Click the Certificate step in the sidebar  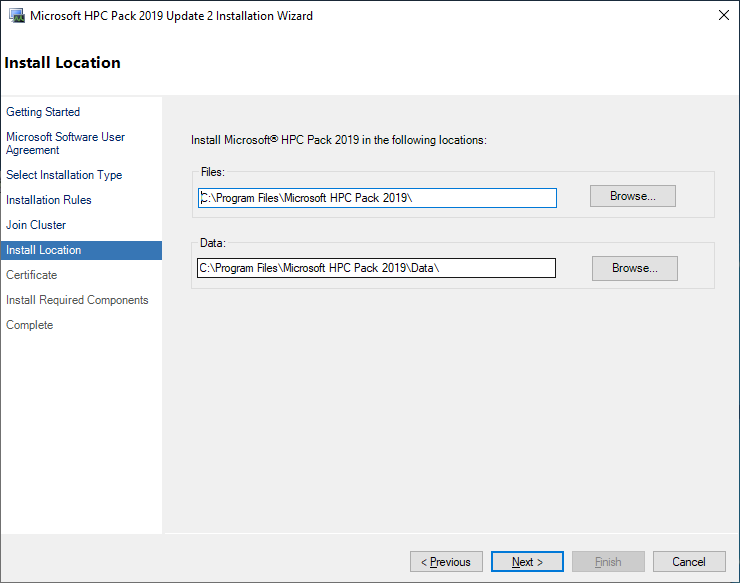[x=32, y=275]
